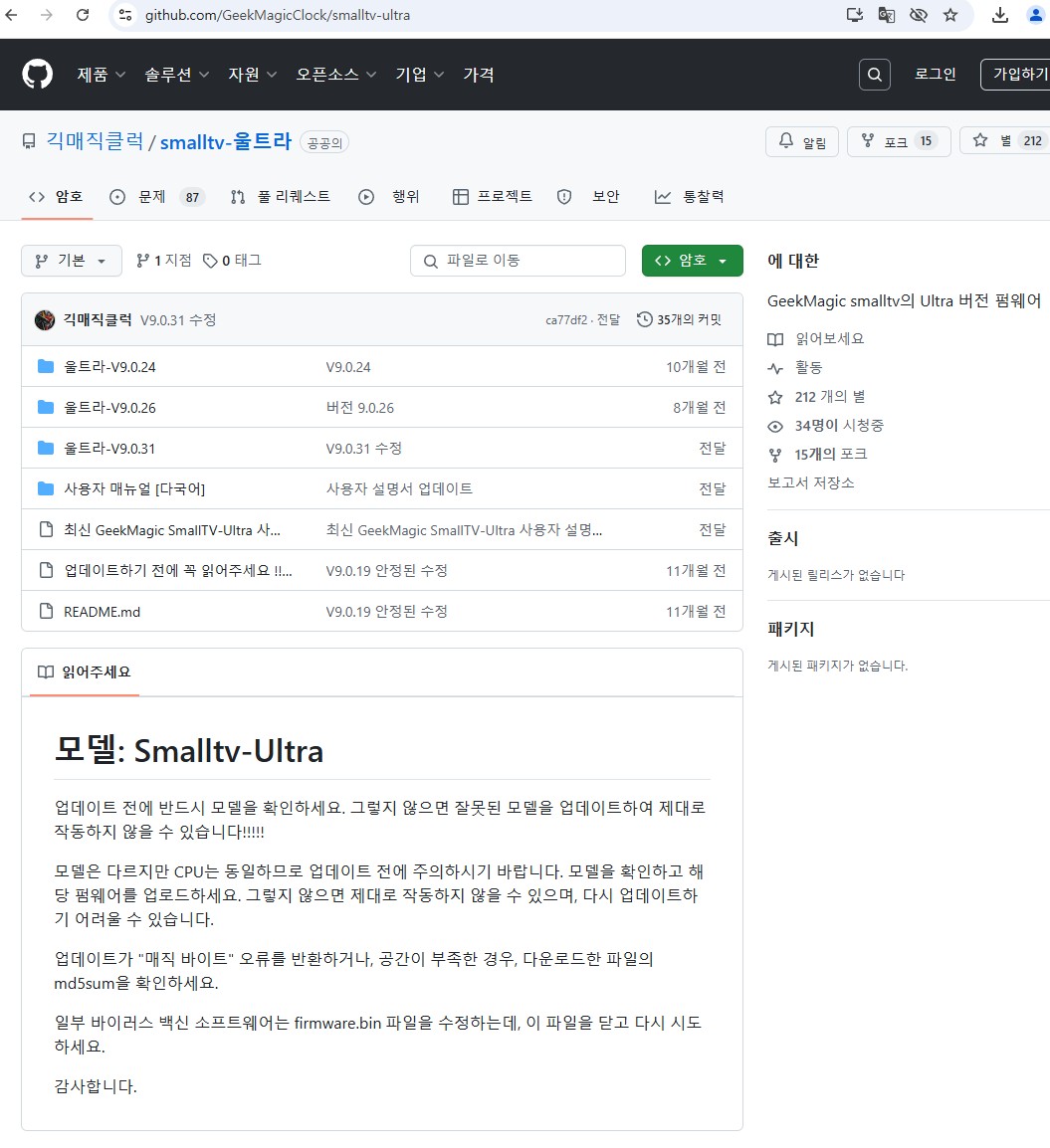Open the 최신 GeekMagic SmallTV-Ultra file
The image size is (1050, 1148).
172,530
